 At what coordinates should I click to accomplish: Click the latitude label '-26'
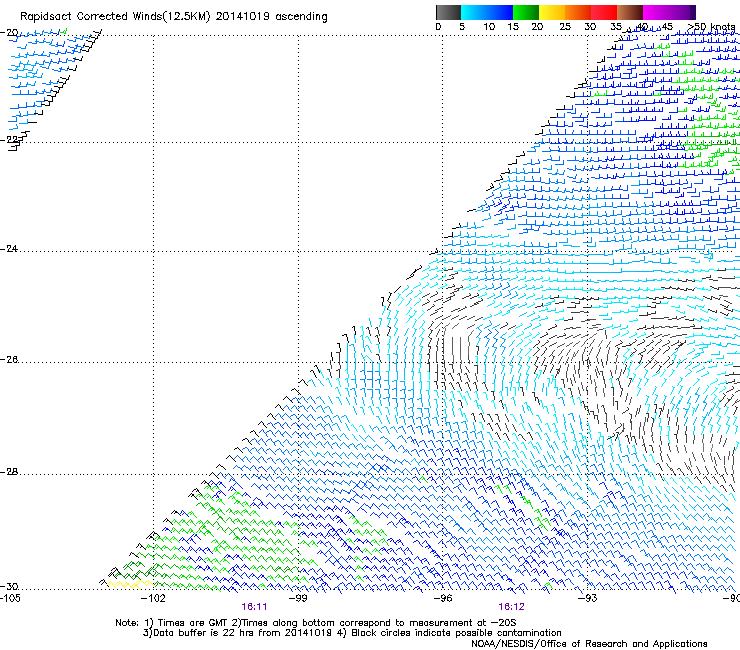(9, 360)
